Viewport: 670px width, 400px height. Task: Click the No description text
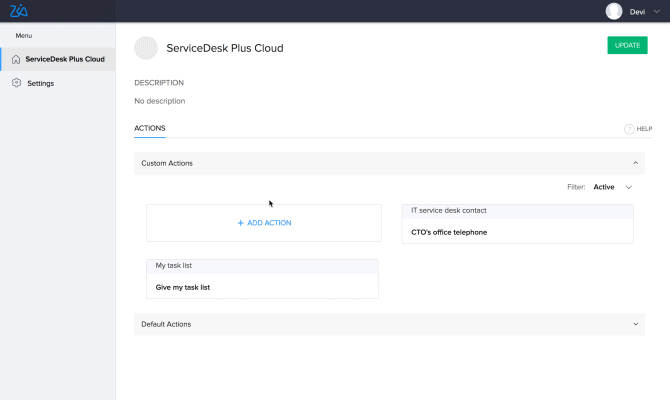pos(159,101)
